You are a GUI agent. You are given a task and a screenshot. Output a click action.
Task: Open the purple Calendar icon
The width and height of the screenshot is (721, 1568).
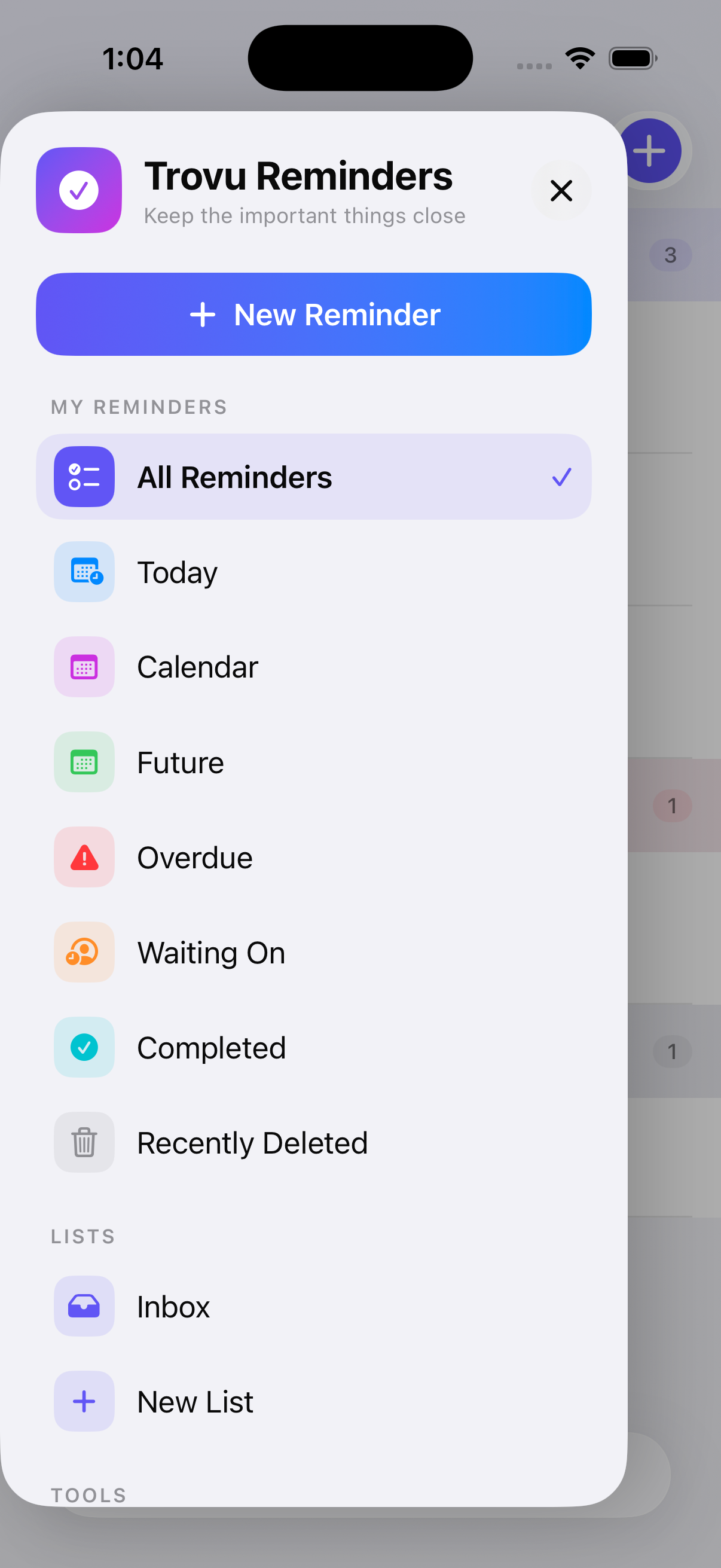[x=84, y=667]
